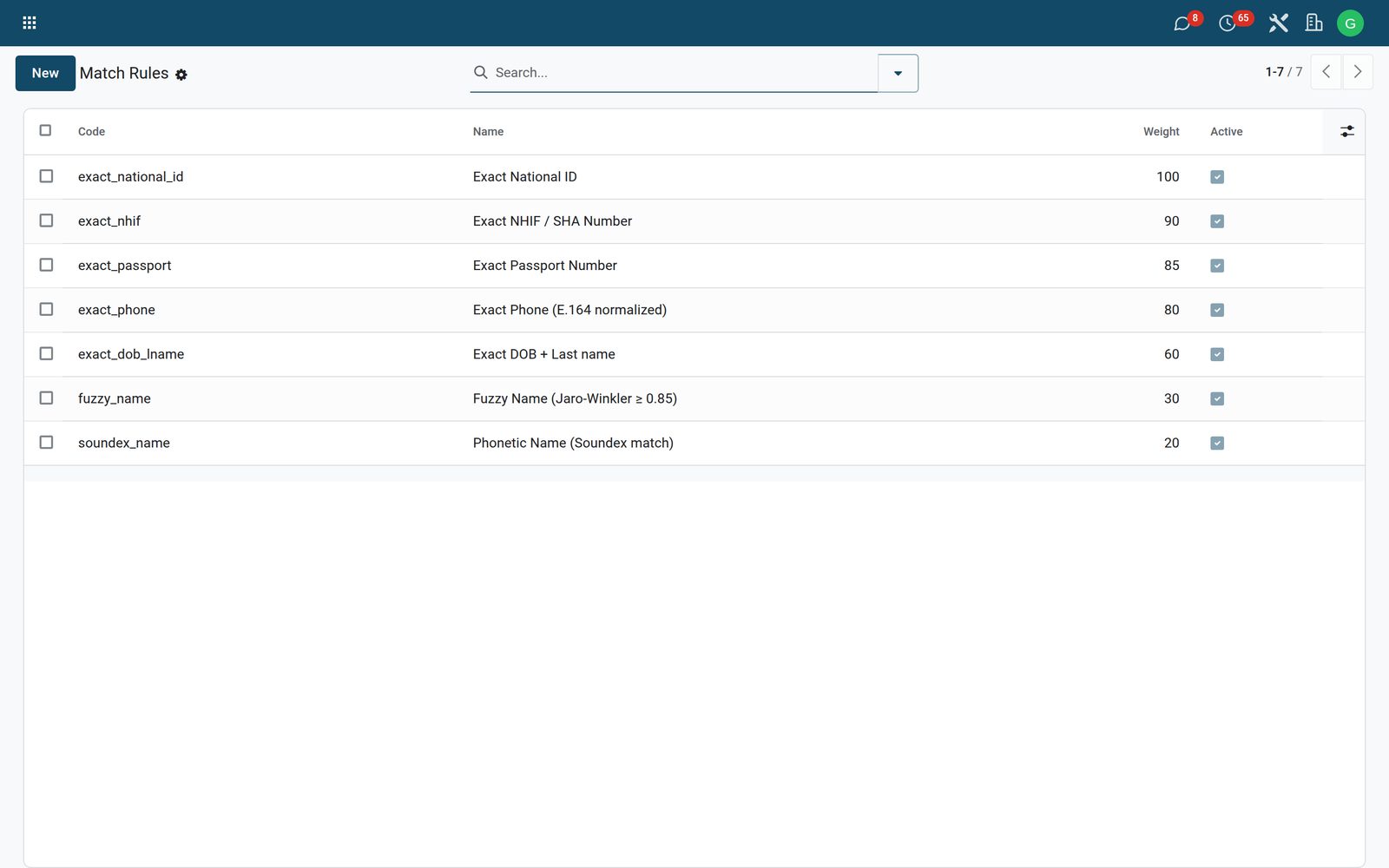The image size is (1389, 868).
Task: Sort by the Active column header
Action: [1226, 132]
